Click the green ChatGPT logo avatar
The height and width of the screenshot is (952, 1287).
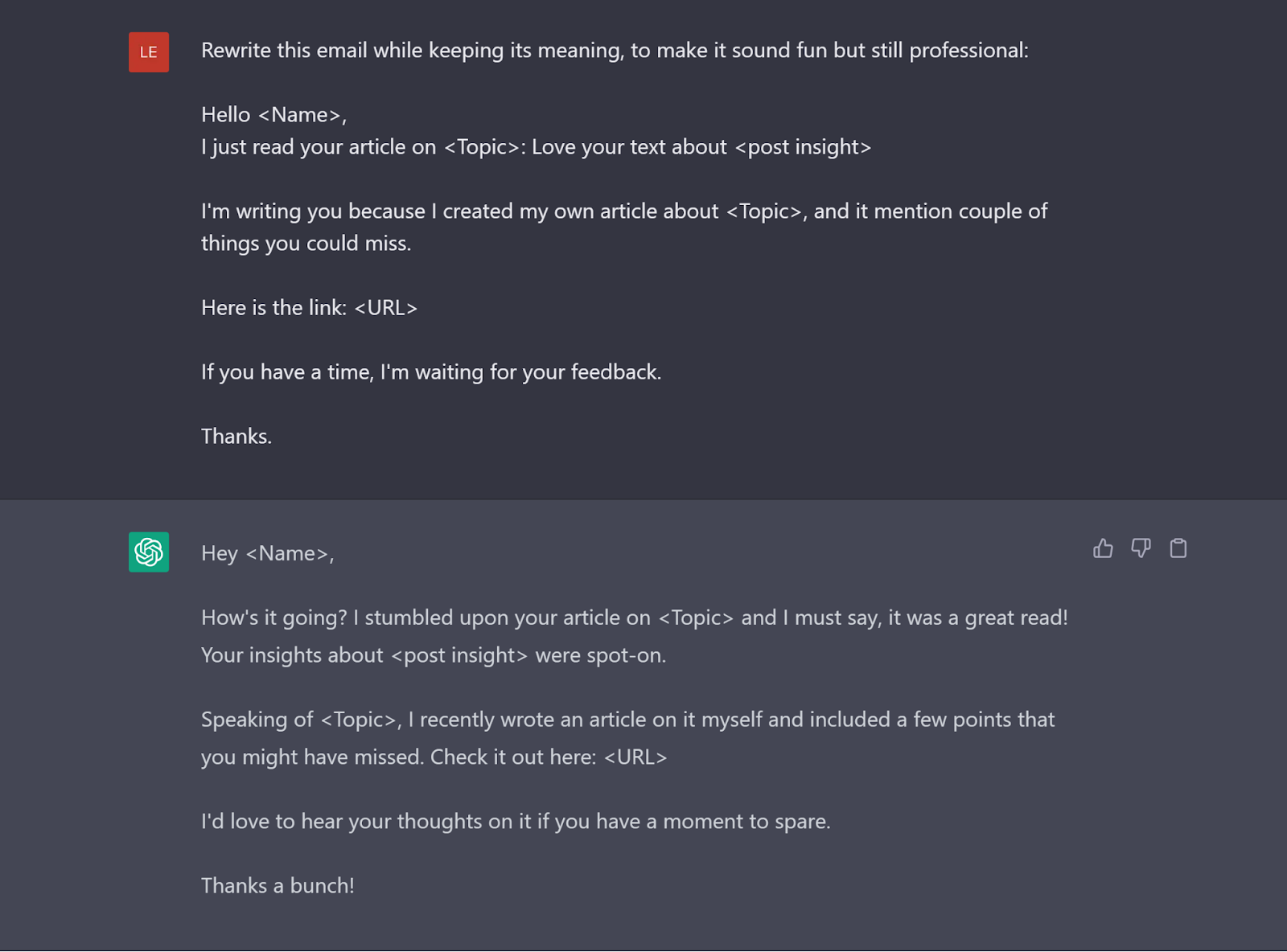tap(149, 552)
